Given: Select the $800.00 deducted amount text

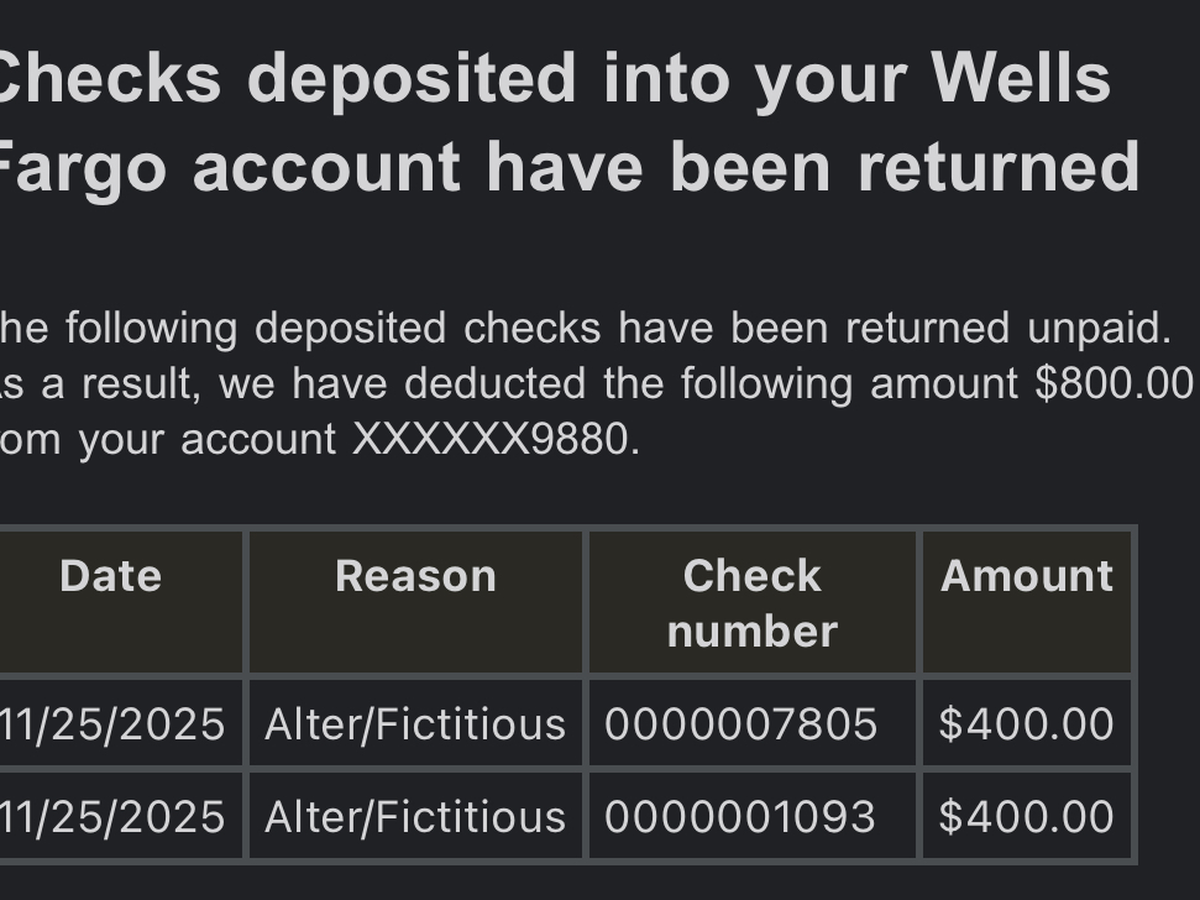Looking at the screenshot, I should coord(1114,384).
